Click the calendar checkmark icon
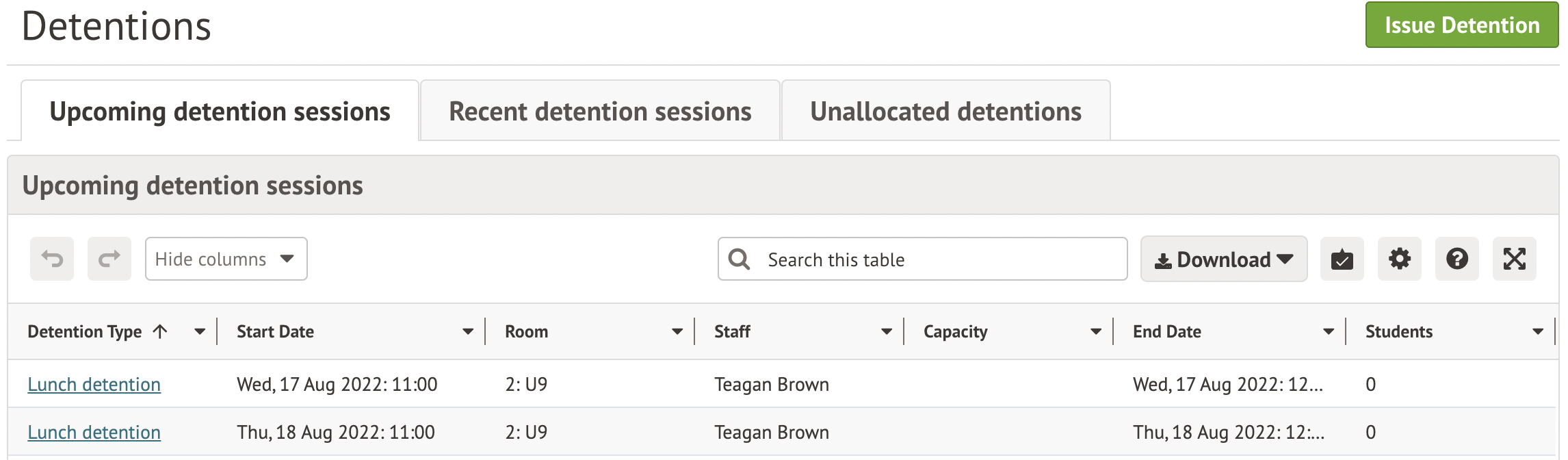 1342,259
